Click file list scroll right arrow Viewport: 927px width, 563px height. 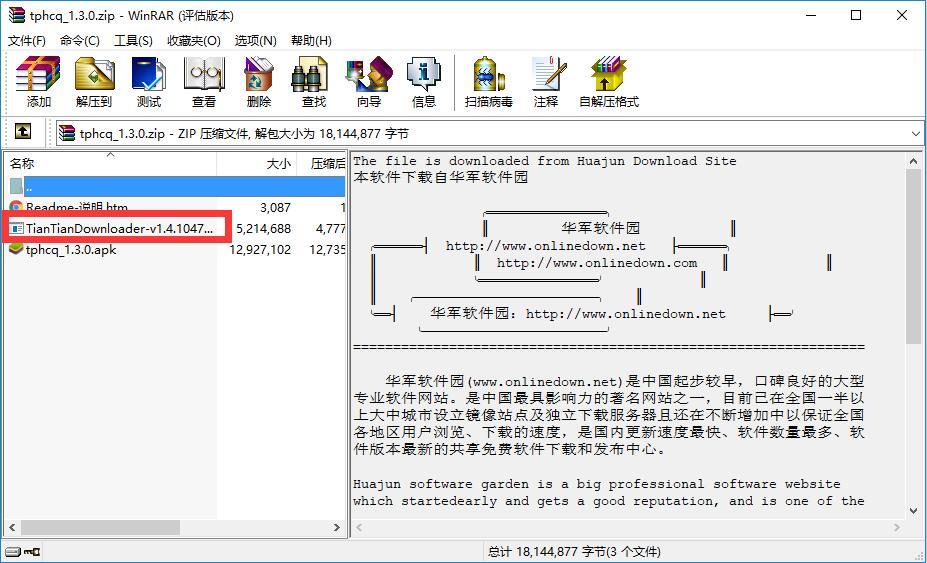point(337,527)
